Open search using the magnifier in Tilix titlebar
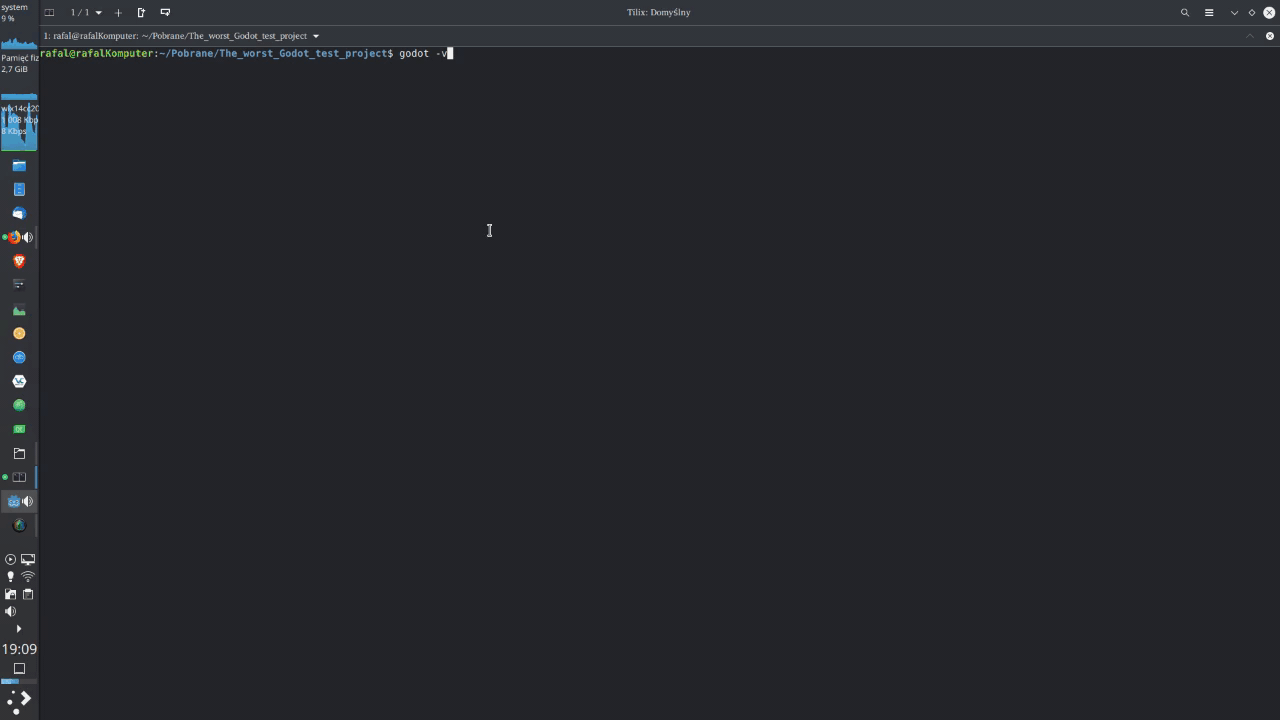This screenshot has height=720, width=1280. tap(1185, 12)
